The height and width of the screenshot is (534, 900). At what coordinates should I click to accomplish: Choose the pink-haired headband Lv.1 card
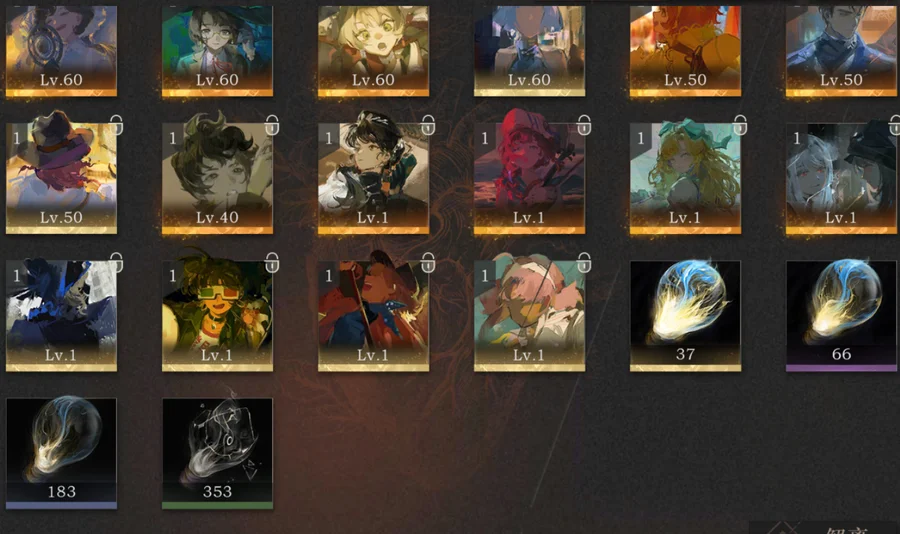(529, 316)
